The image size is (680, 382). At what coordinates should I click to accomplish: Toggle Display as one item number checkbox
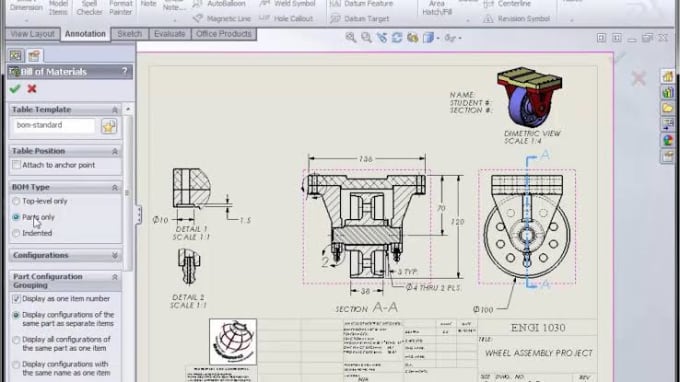pyautogui.click(x=16, y=299)
